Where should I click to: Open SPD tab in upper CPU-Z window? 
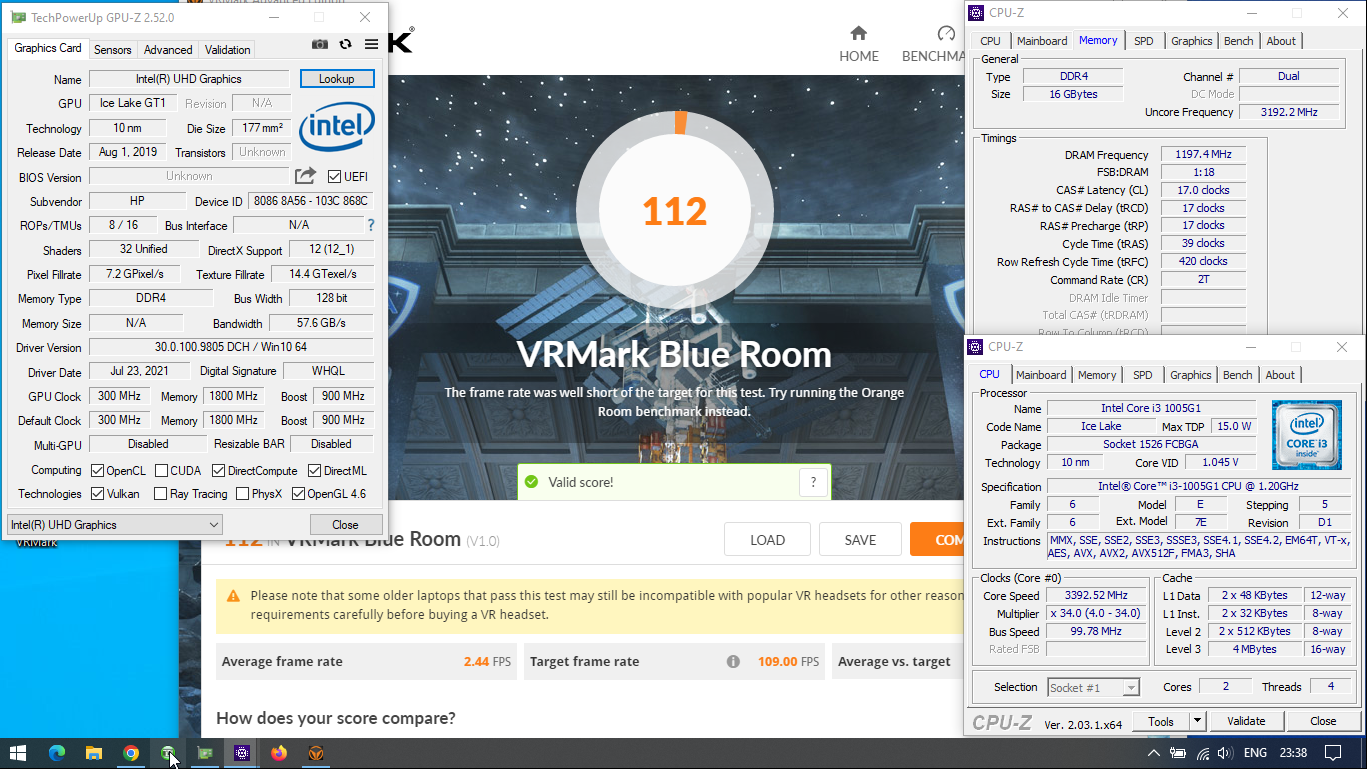pyautogui.click(x=1143, y=41)
